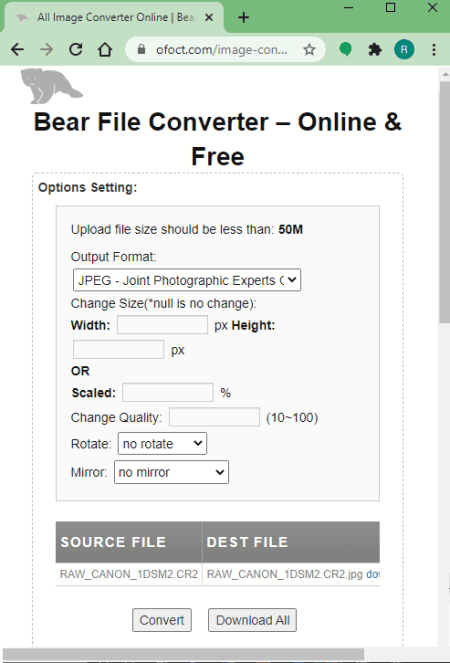Viewport: 450px width, 663px height.
Task: Click the site lock security icon
Action: click(142, 49)
